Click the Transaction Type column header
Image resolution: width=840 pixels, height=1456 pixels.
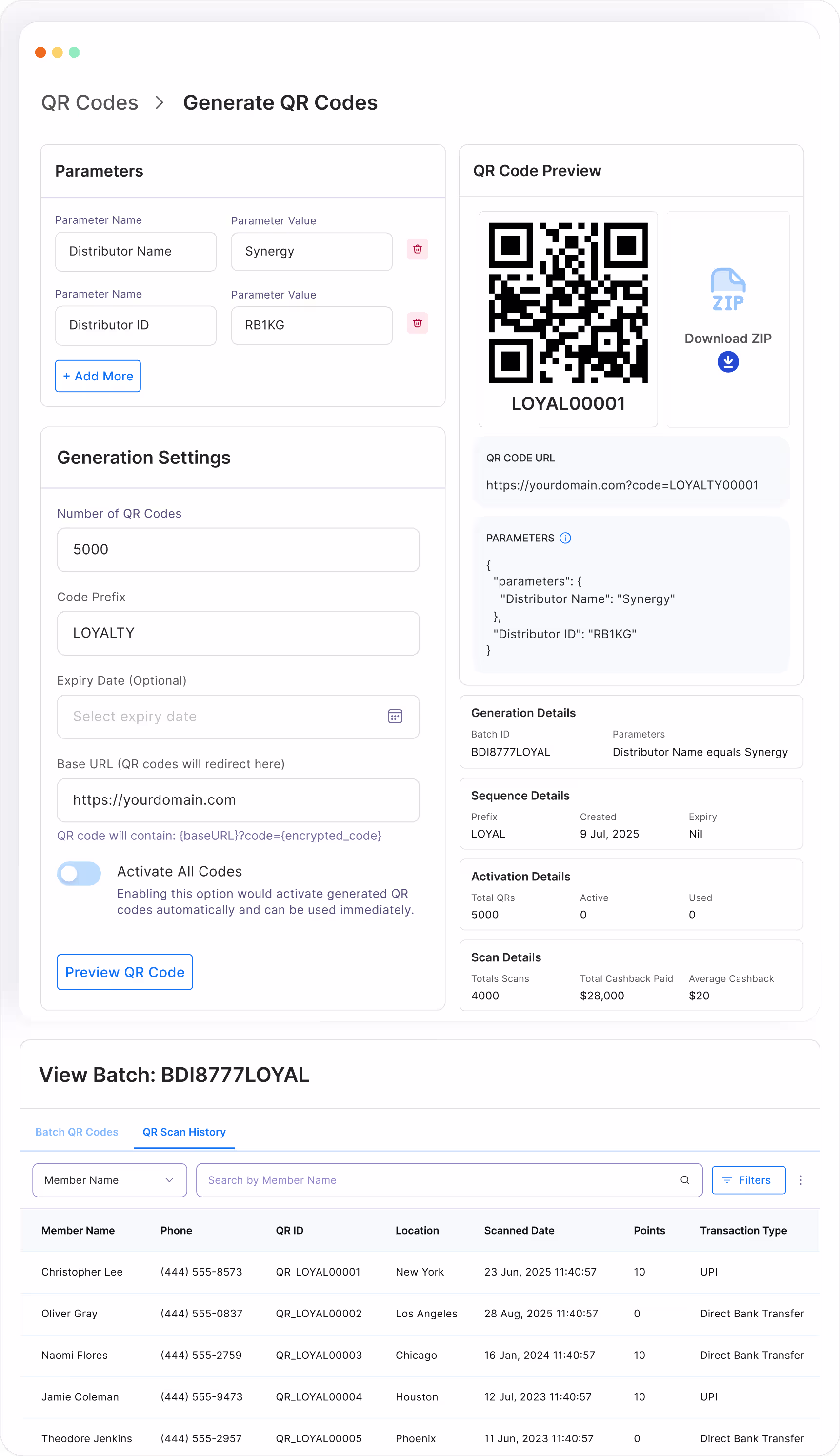coord(743,1230)
